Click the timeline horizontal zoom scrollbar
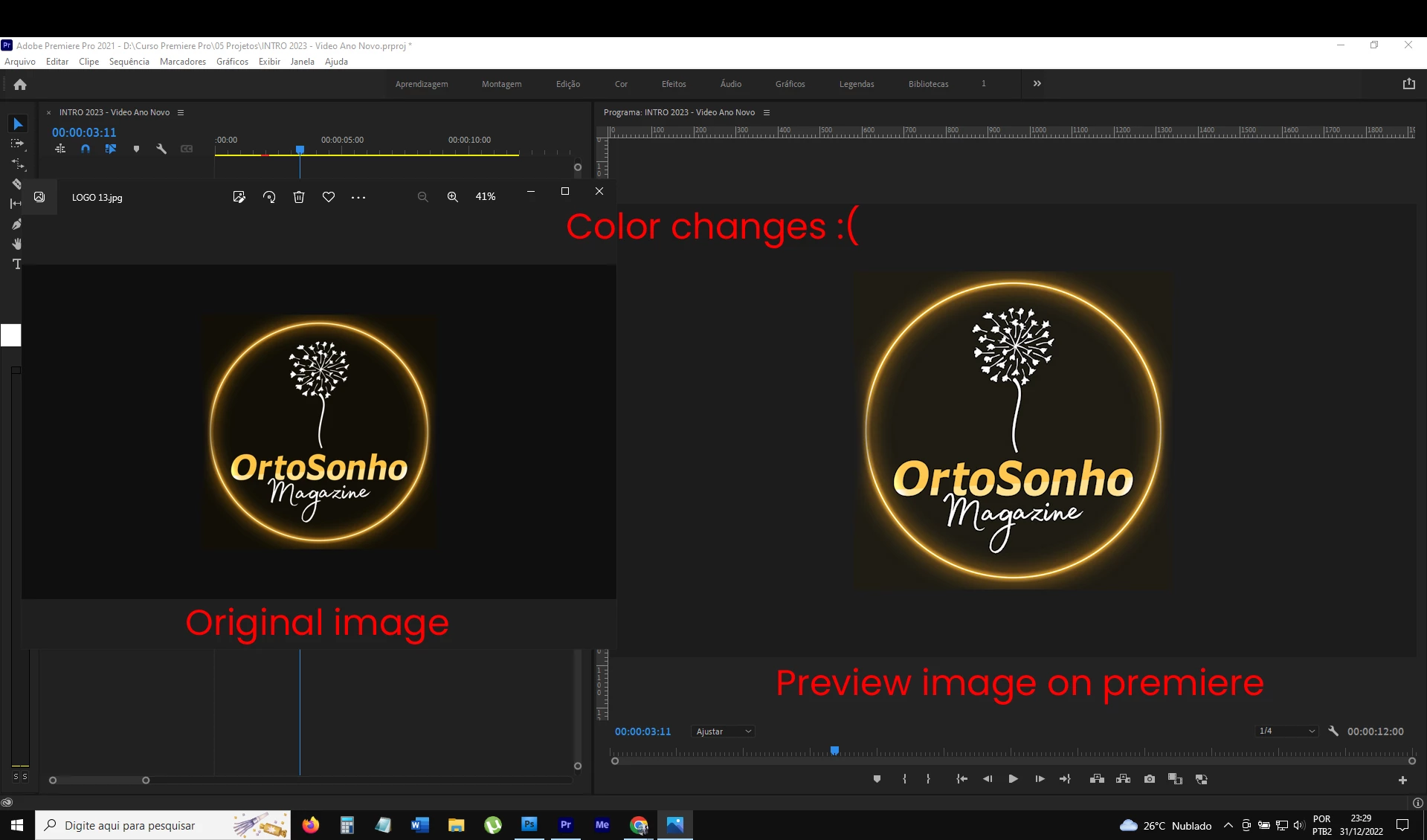The height and width of the screenshot is (840, 1427). tap(99, 780)
